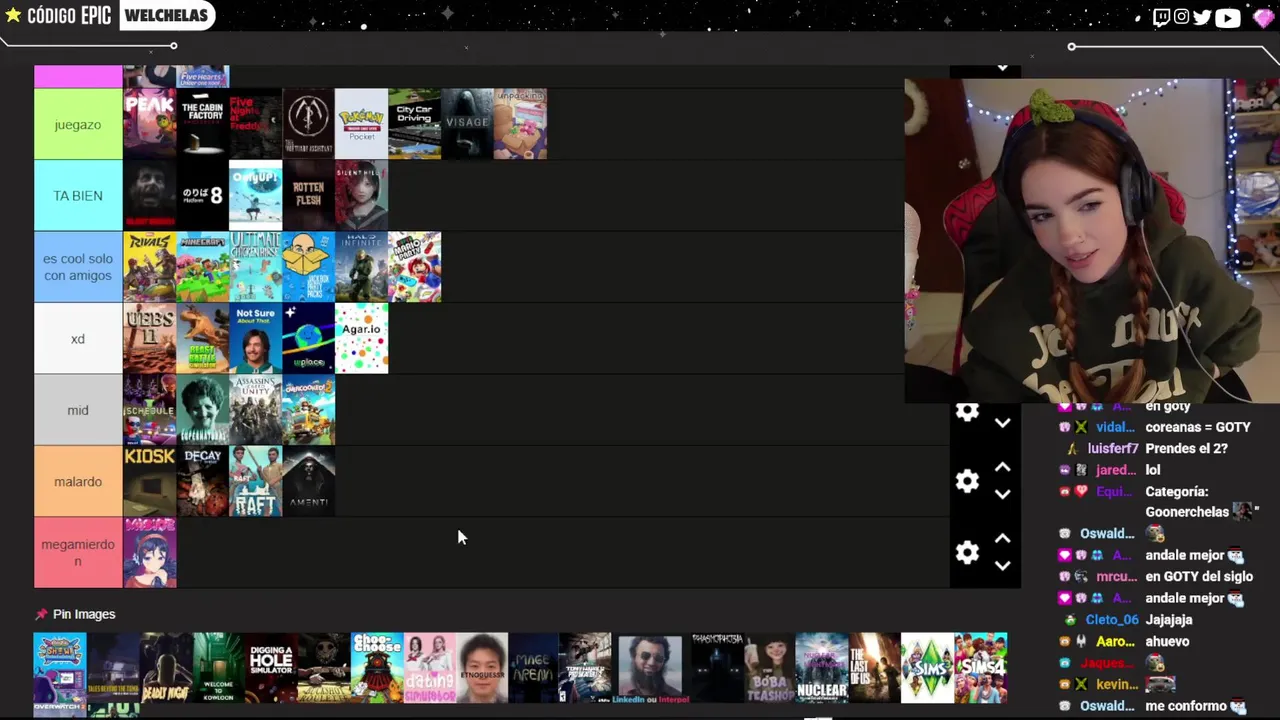The width and height of the screenshot is (1280, 720).
Task: Pick the City Car Driving tile
Action: (x=414, y=124)
